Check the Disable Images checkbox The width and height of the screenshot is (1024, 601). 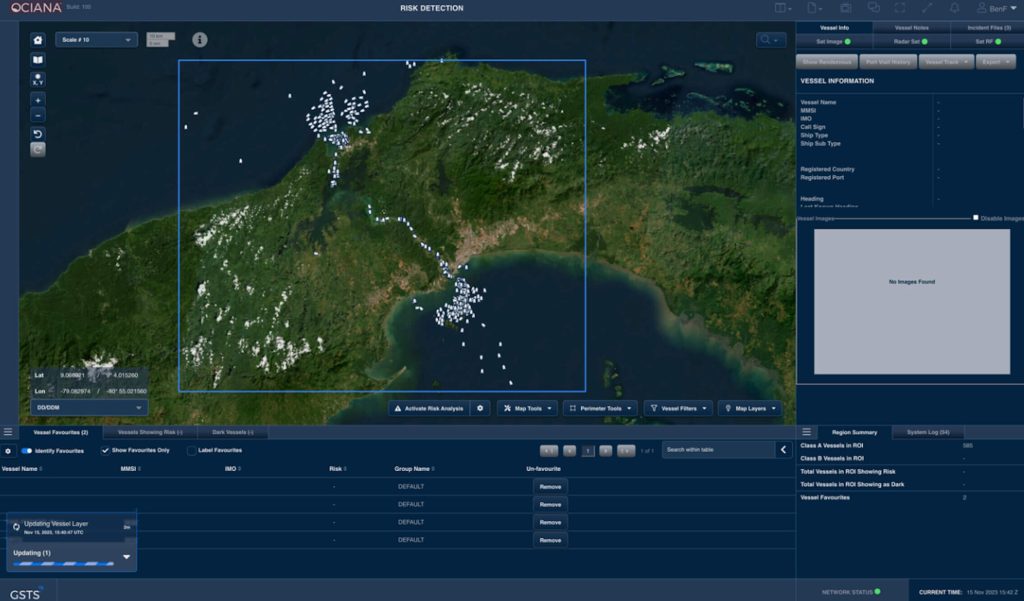tap(976, 217)
